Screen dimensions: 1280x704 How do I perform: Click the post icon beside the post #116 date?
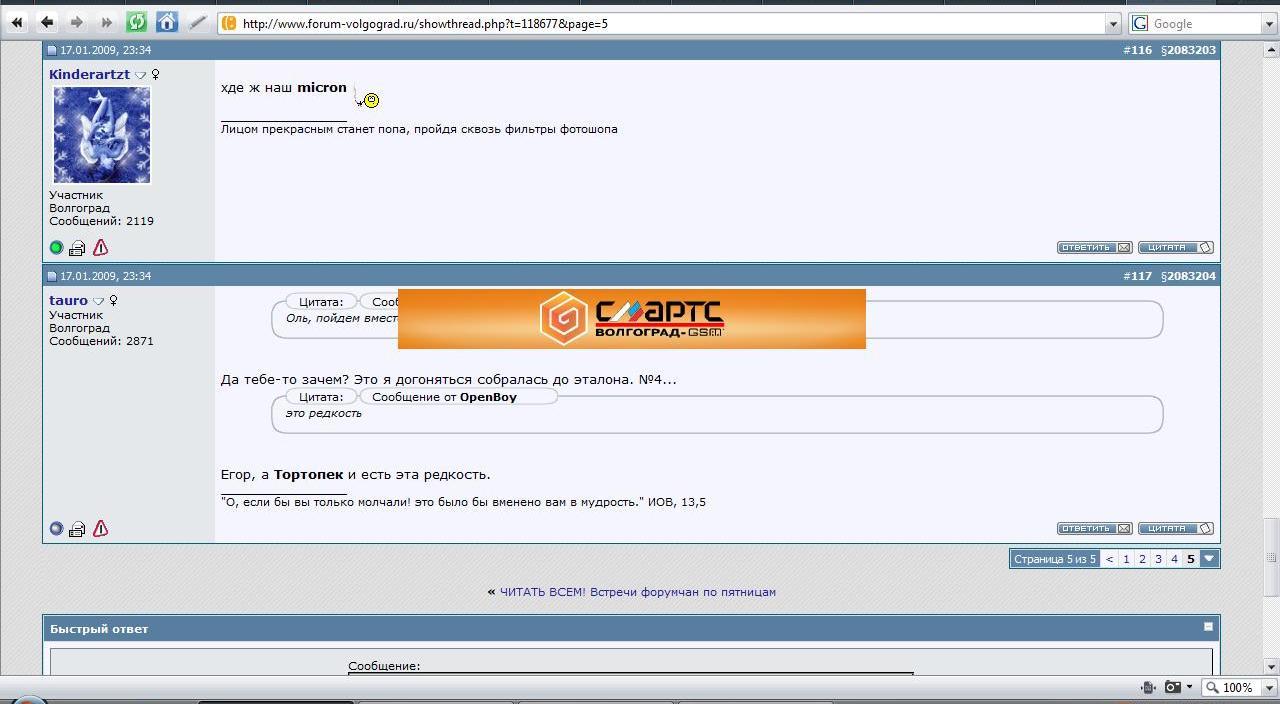pos(52,50)
